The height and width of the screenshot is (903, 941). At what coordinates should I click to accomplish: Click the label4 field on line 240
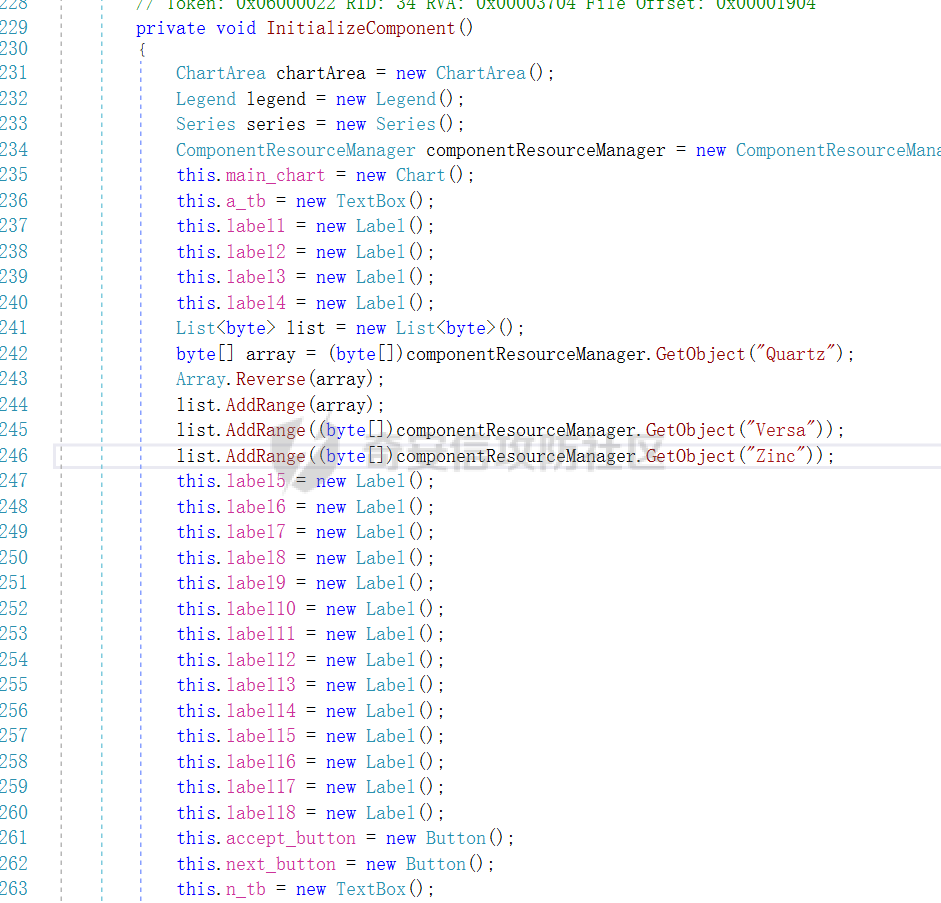pos(256,303)
